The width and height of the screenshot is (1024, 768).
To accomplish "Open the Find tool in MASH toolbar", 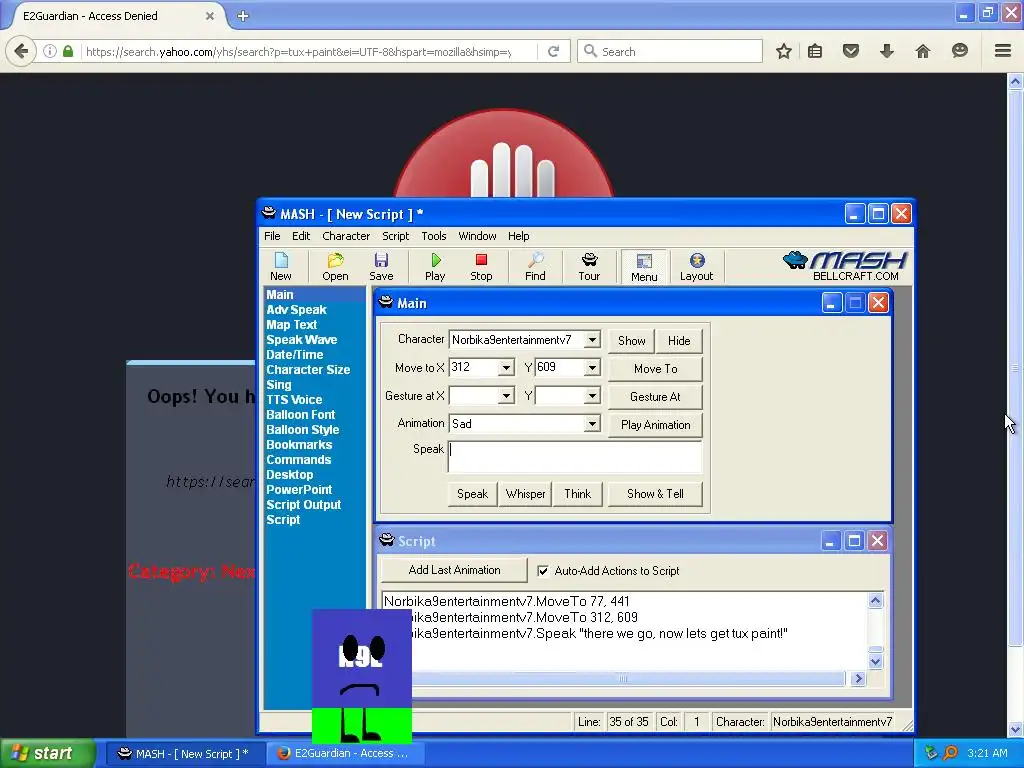I will pos(535,266).
